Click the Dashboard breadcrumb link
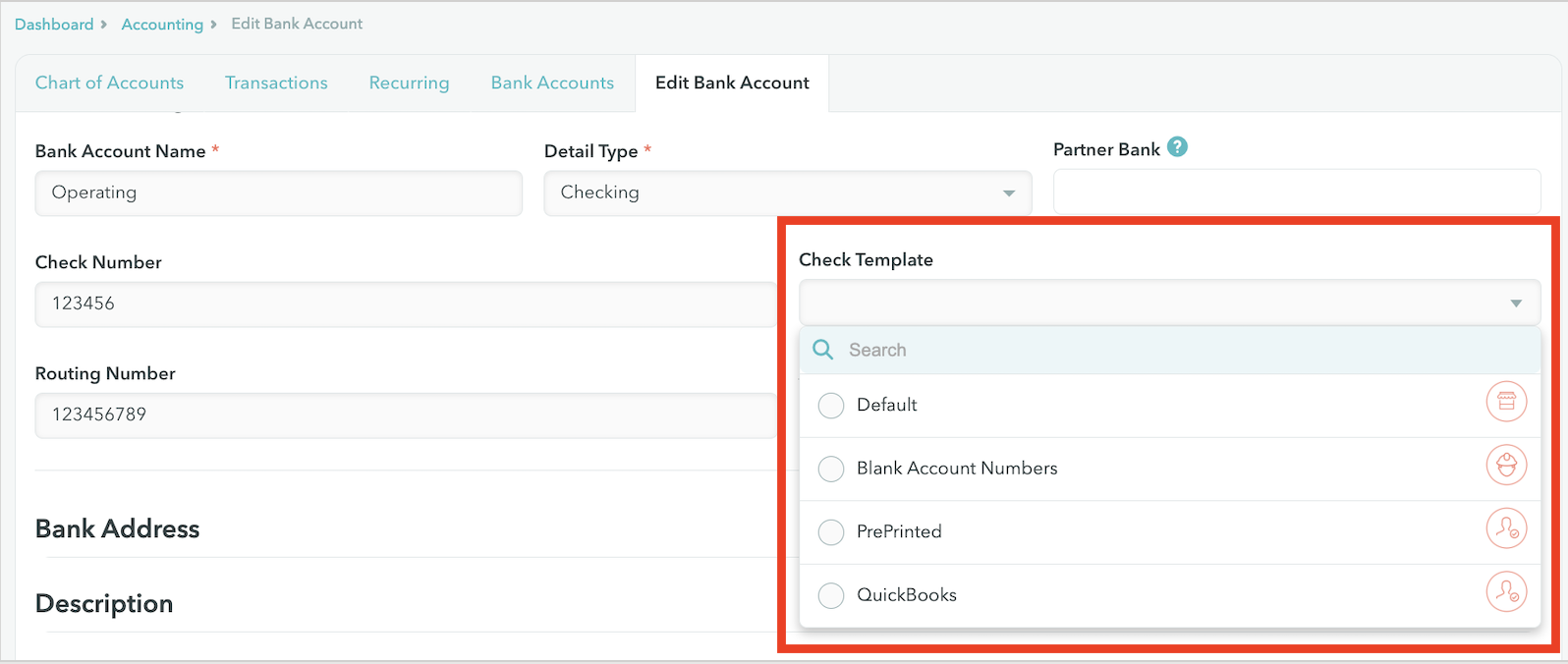The image size is (1568, 664). tap(54, 25)
